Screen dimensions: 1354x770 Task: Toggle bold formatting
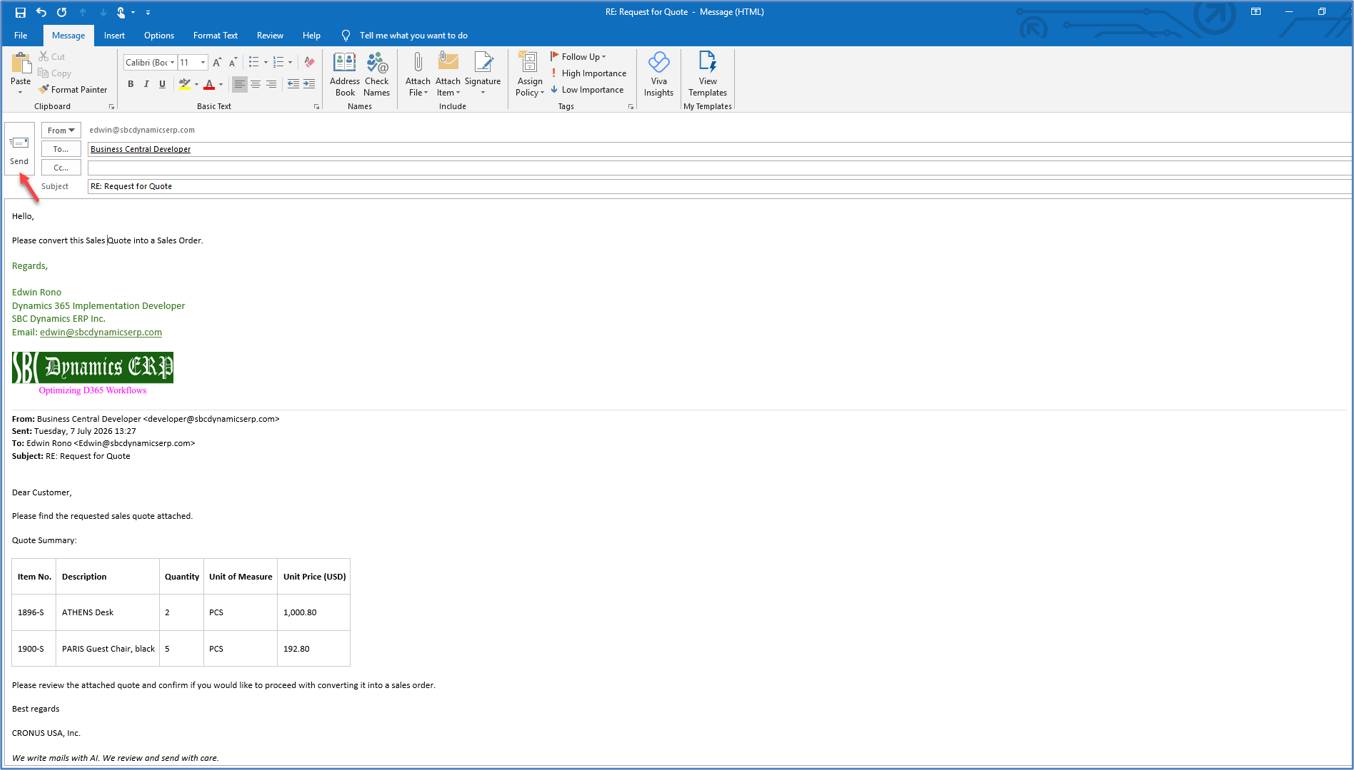(130, 84)
